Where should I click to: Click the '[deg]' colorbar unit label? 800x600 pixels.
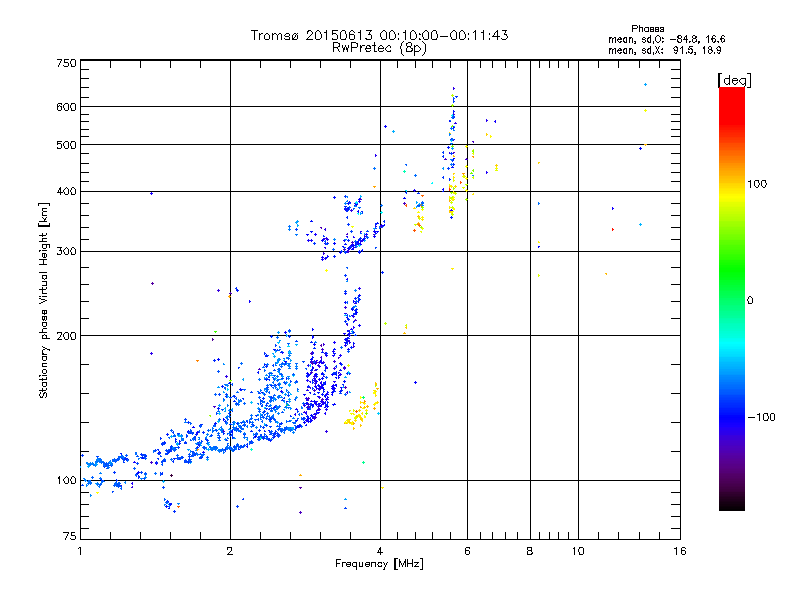(734, 80)
